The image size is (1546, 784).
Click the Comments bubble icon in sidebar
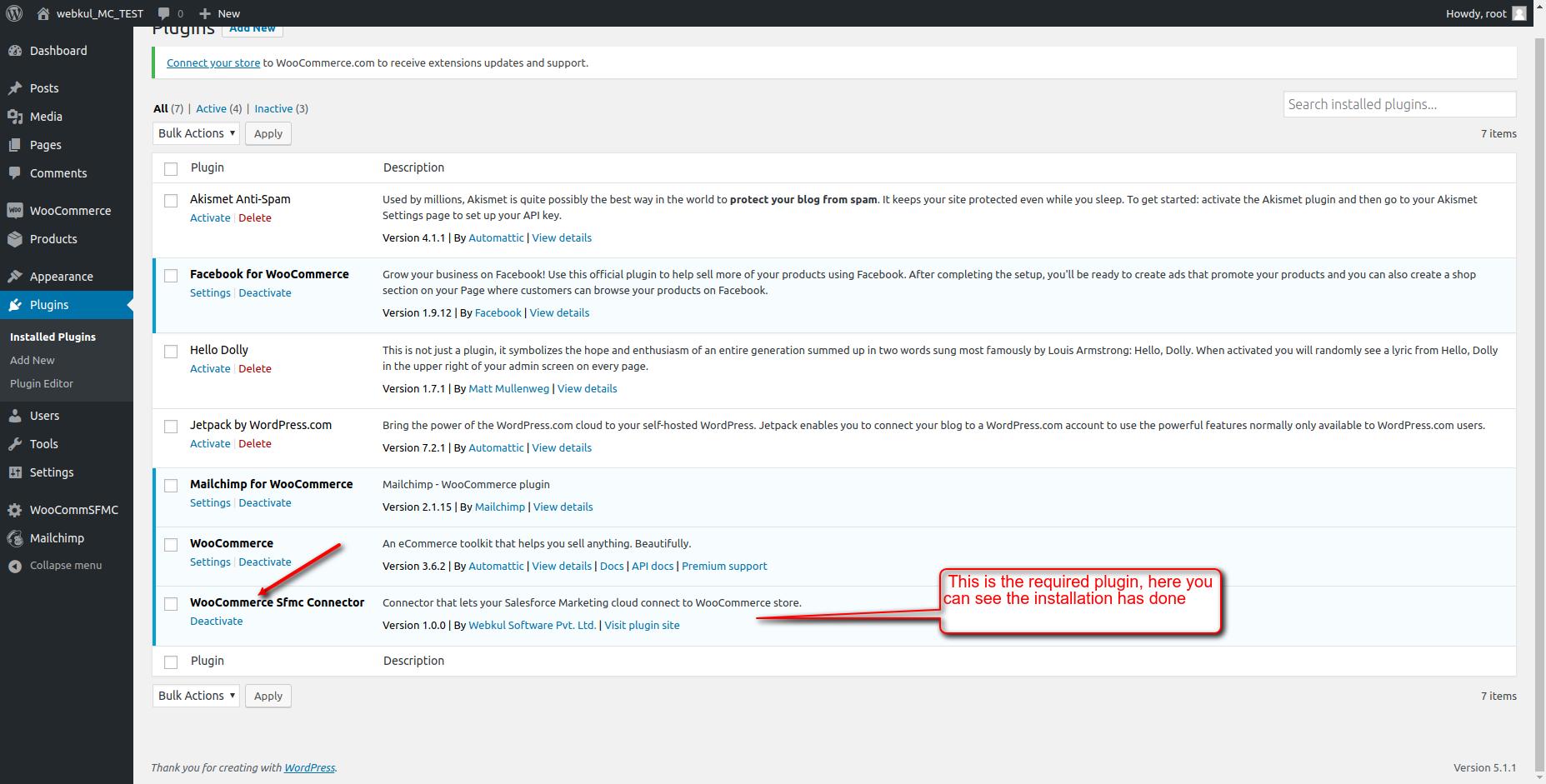15,173
